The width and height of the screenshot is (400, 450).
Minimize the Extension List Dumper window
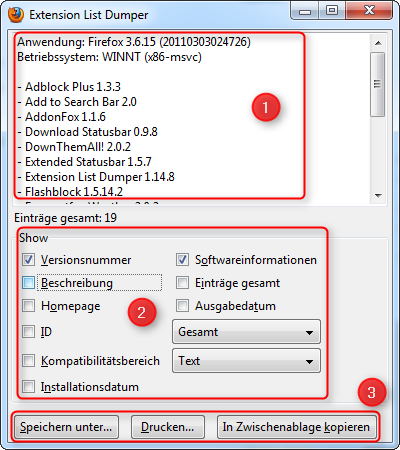tap(305, 11)
